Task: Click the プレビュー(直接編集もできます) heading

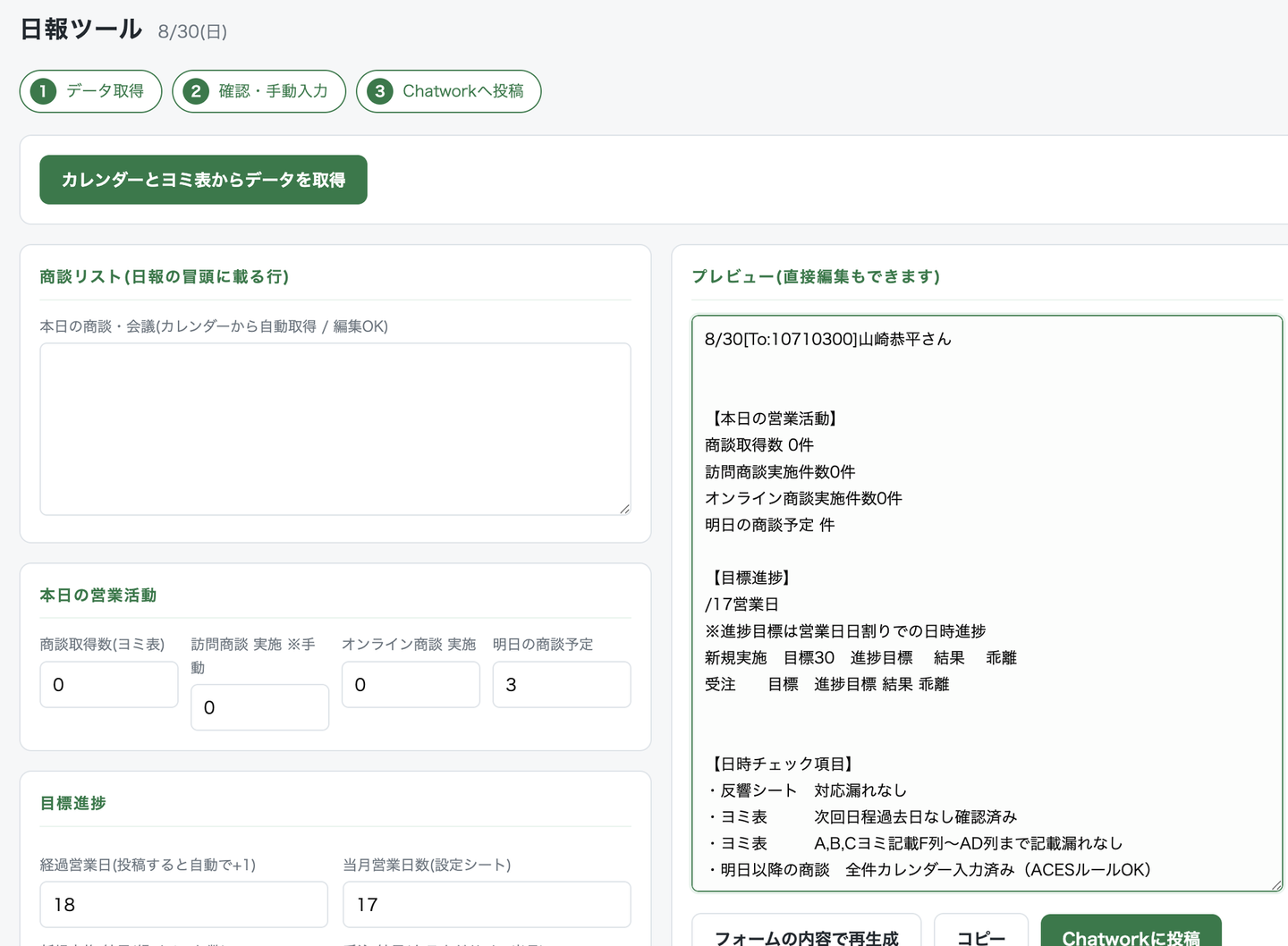Action: [x=816, y=277]
